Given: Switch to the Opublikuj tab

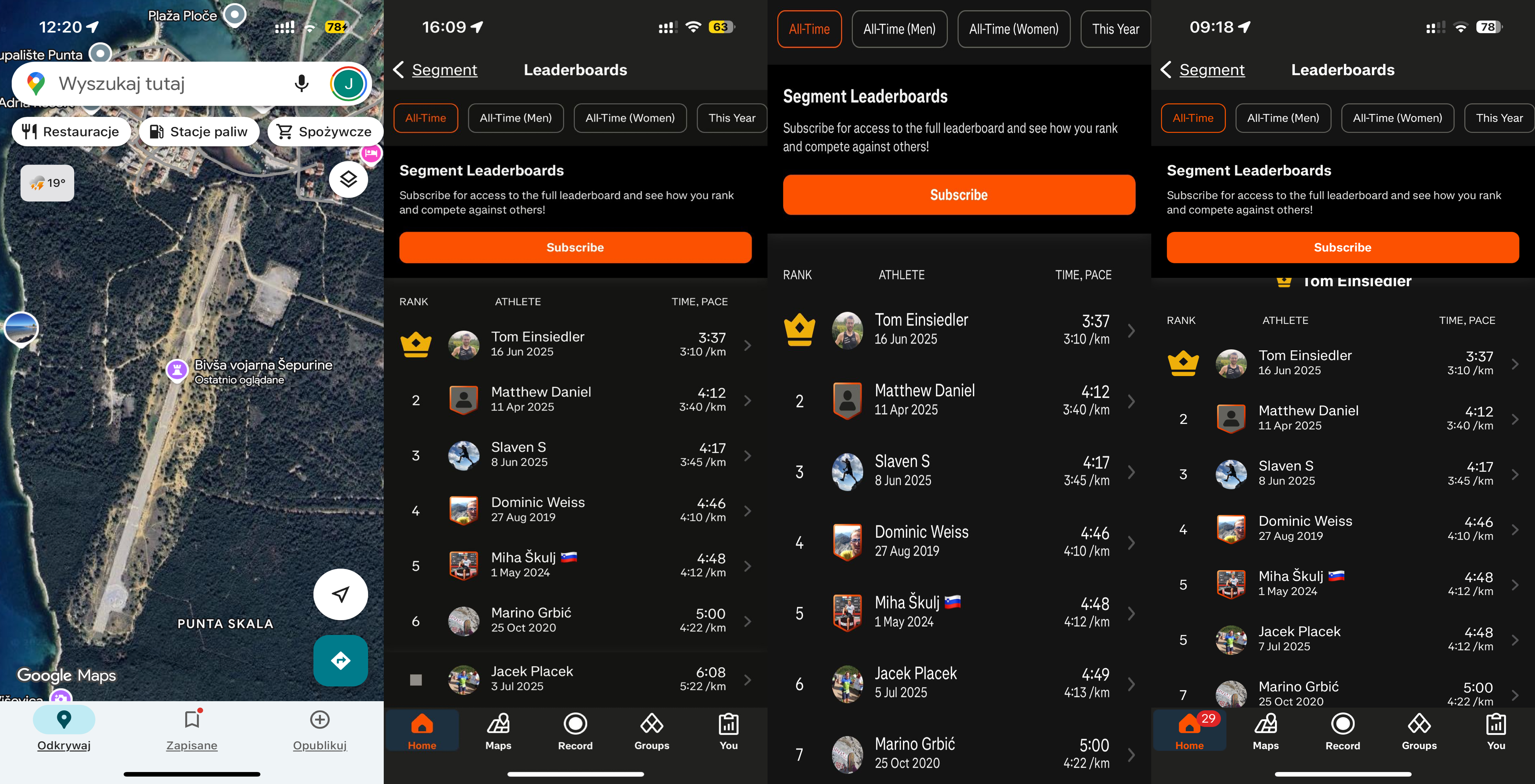Looking at the screenshot, I should coord(320,730).
